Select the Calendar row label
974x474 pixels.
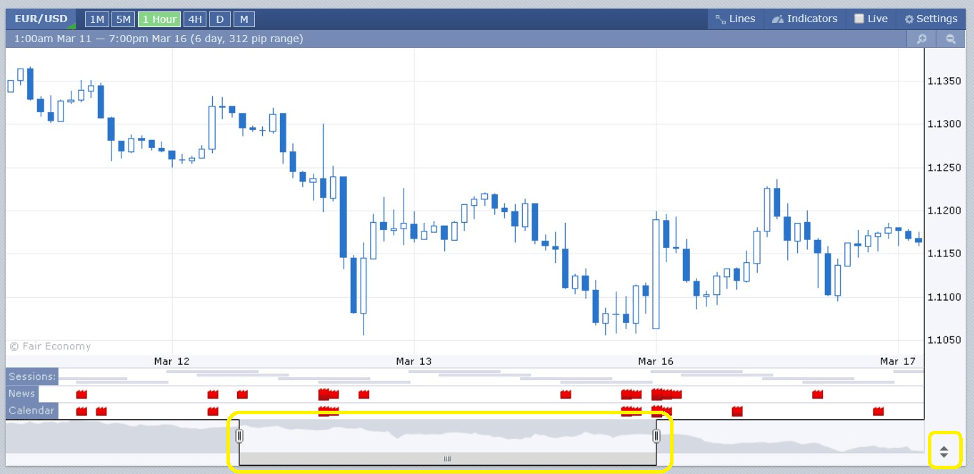(x=32, y=411)
